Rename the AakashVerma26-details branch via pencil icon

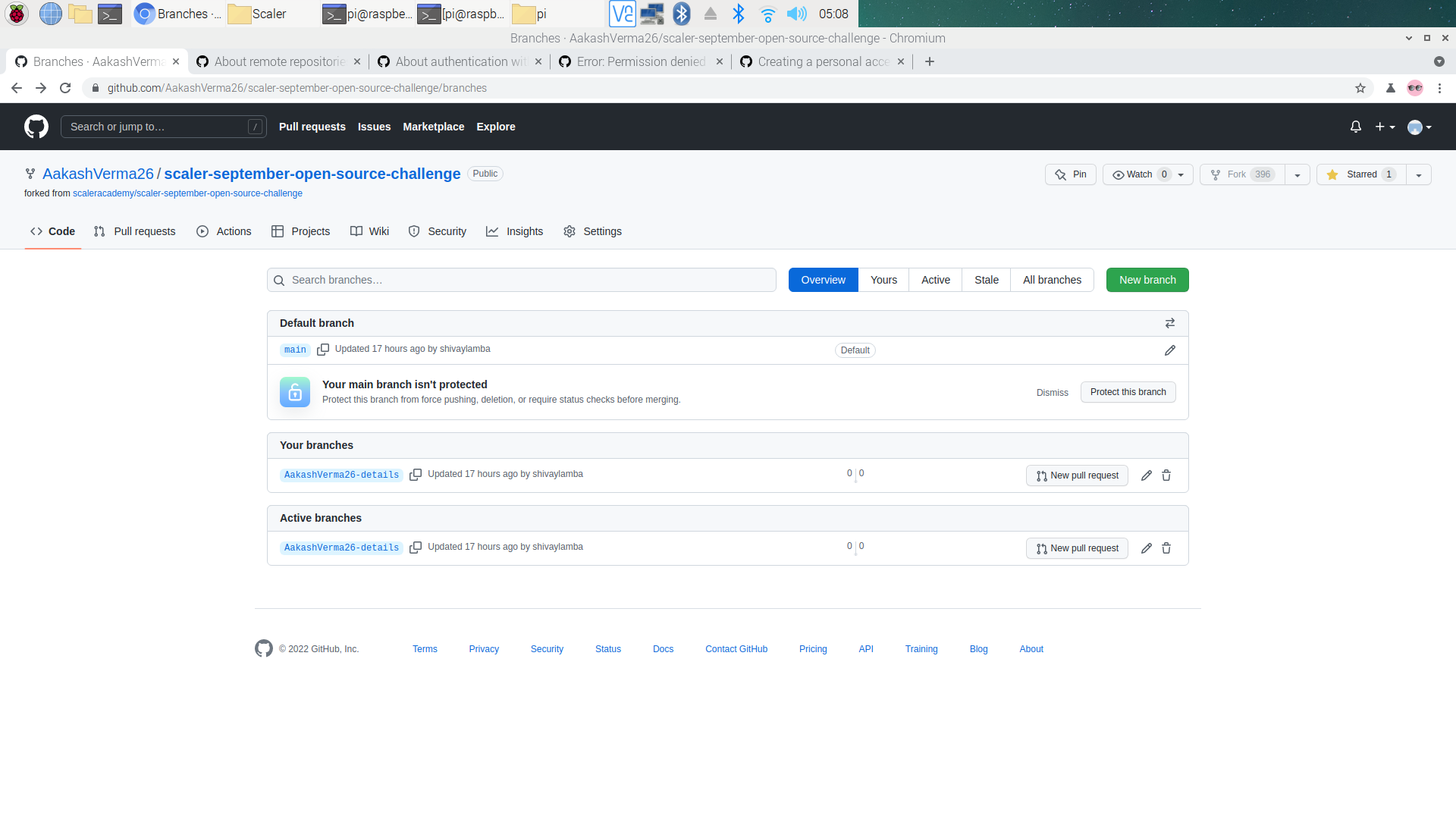pyautogui.click(x=1146, y=475)
